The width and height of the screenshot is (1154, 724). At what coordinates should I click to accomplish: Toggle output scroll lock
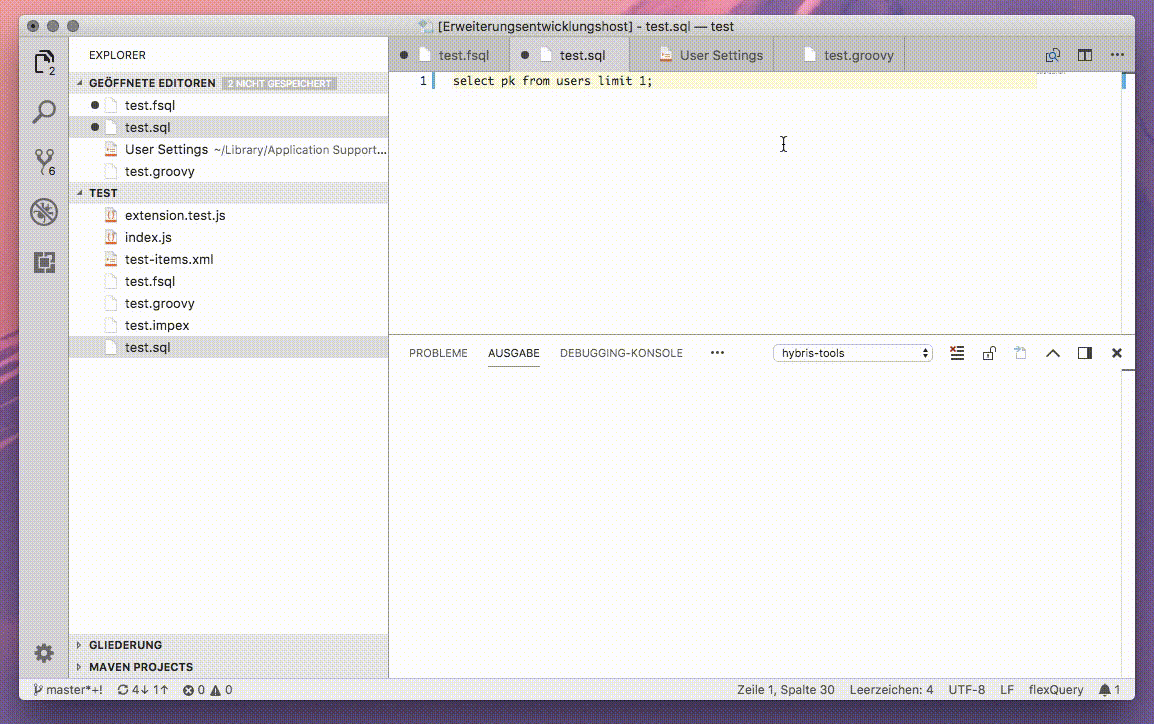click(988, 353)
